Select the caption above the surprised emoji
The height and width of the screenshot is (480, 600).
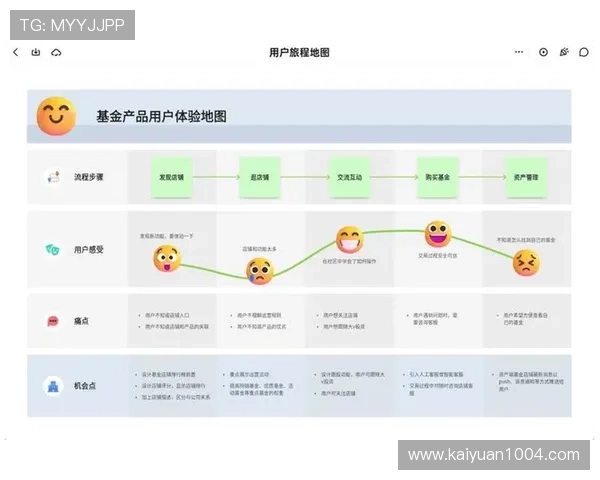pyautogui.click(x=166, y=236)
